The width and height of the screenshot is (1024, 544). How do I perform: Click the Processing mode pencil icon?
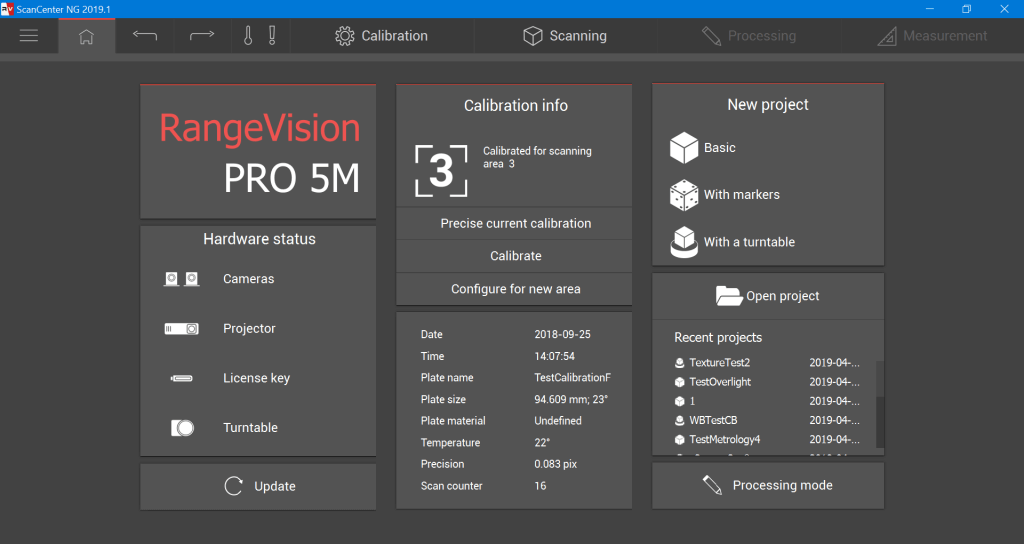(x=712, y=485)
